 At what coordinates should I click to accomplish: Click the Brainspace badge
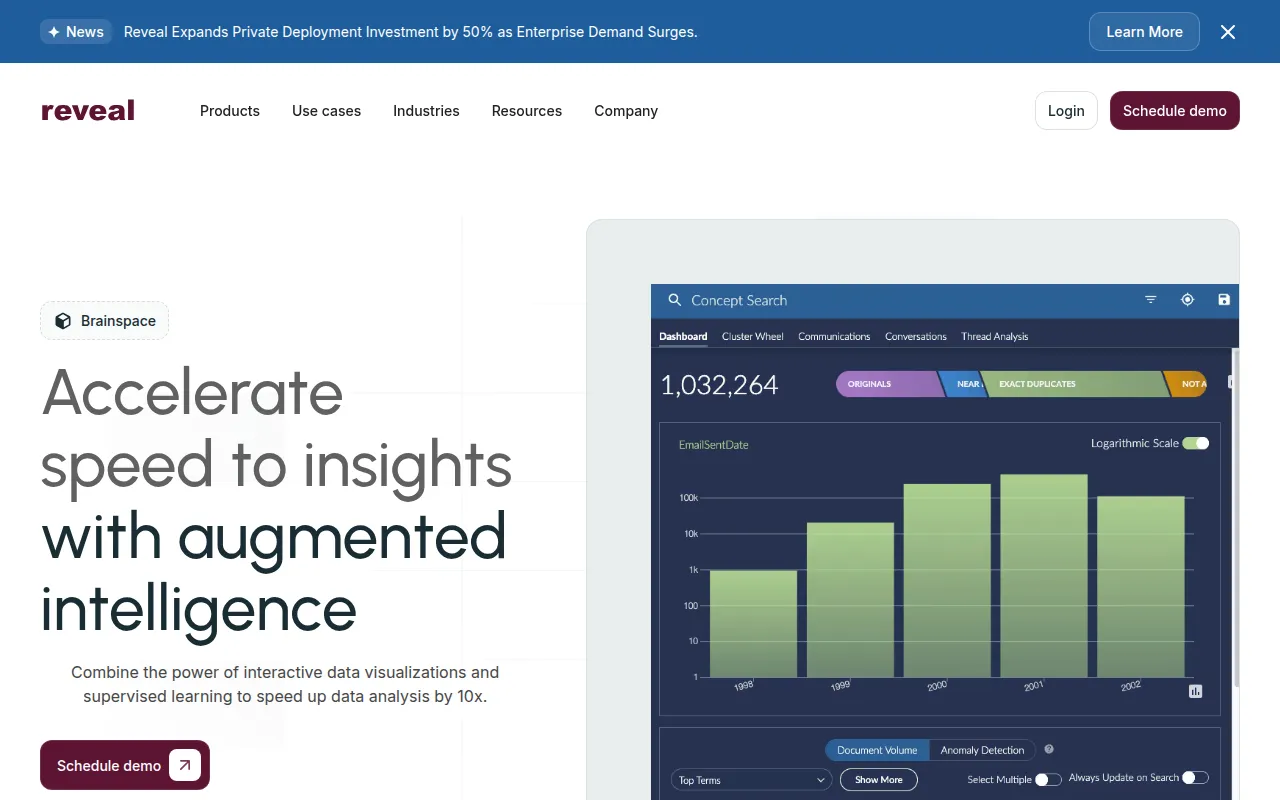pyautogui.click(x=105, y=321)
